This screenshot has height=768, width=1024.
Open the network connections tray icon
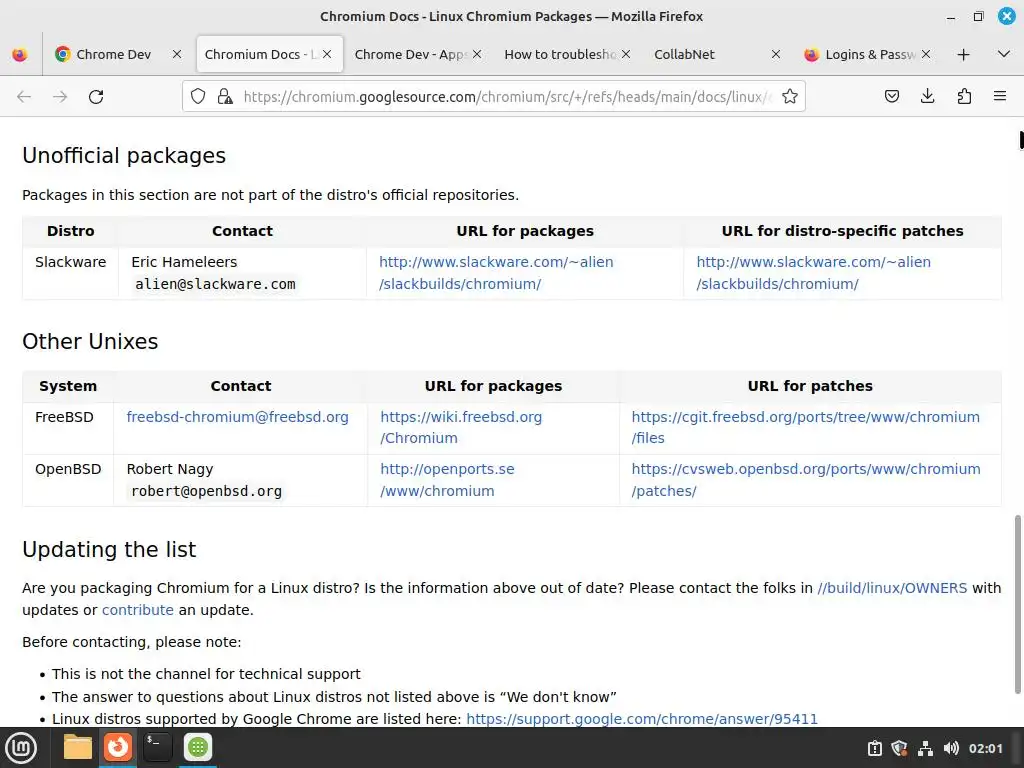925,748
